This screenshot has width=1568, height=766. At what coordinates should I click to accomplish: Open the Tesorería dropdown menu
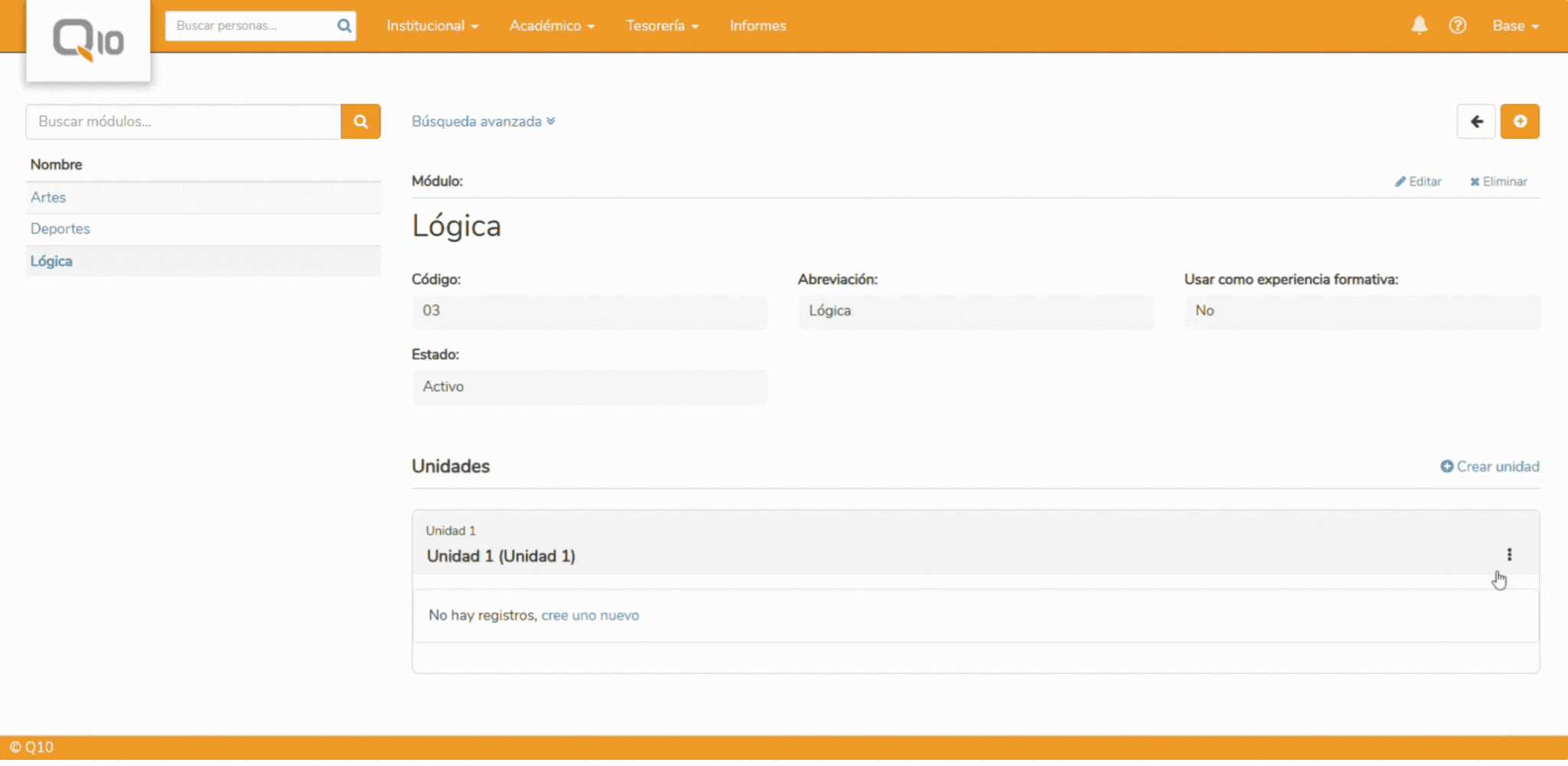click(661, 26)
